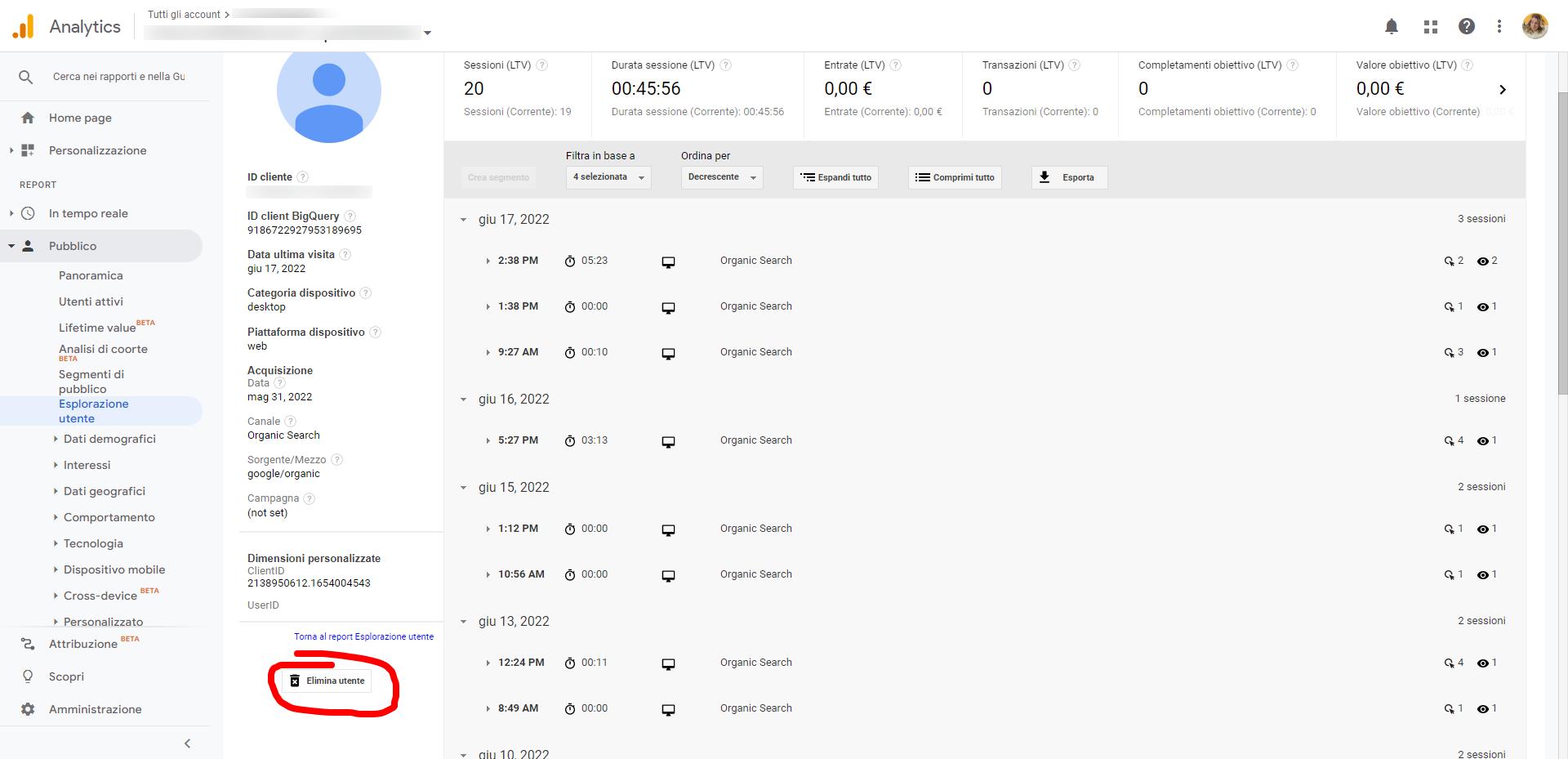The image size is (1568, 759).
Task: Click the search magnifier icon in sidebar
Action: click(x=26, y=77)
